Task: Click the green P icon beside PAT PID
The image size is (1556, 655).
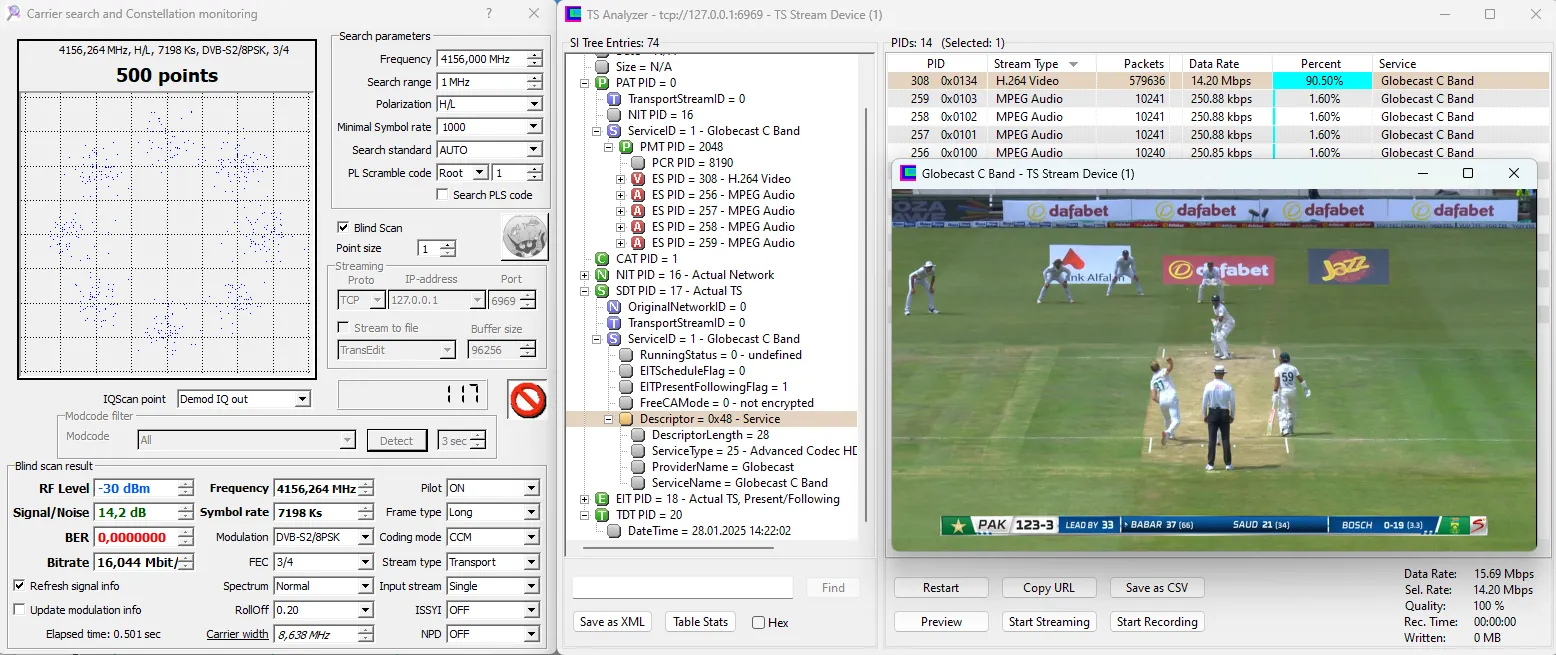Action: (601, 83)
